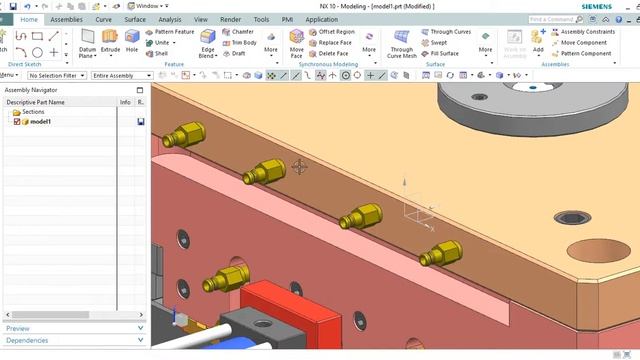The width and height of the screenshot is (640, 360).
Task: Click the Find a Command search box
Action: (x=556, y=19)
